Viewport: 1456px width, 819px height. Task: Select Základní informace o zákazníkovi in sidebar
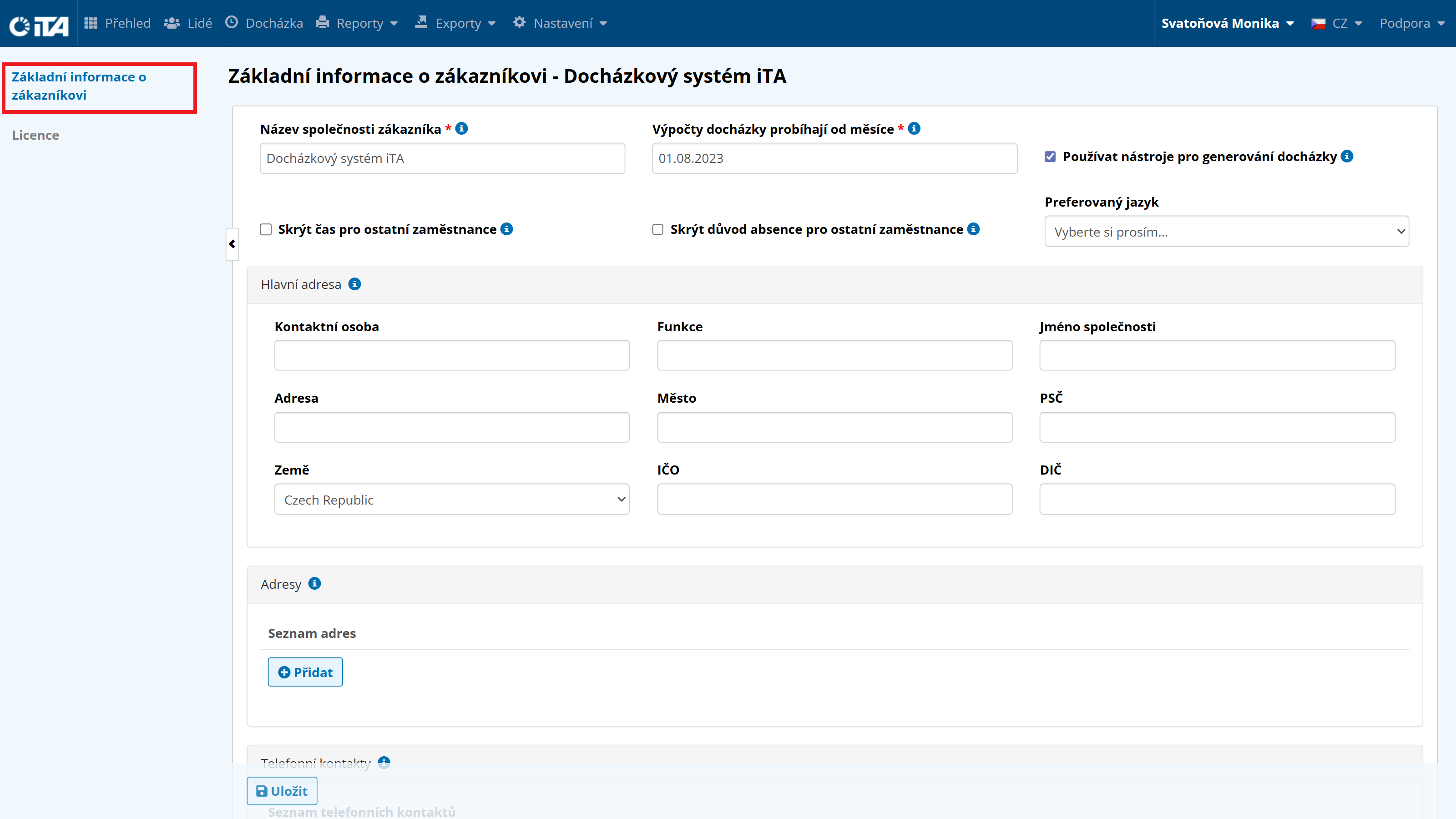(79, 86)
